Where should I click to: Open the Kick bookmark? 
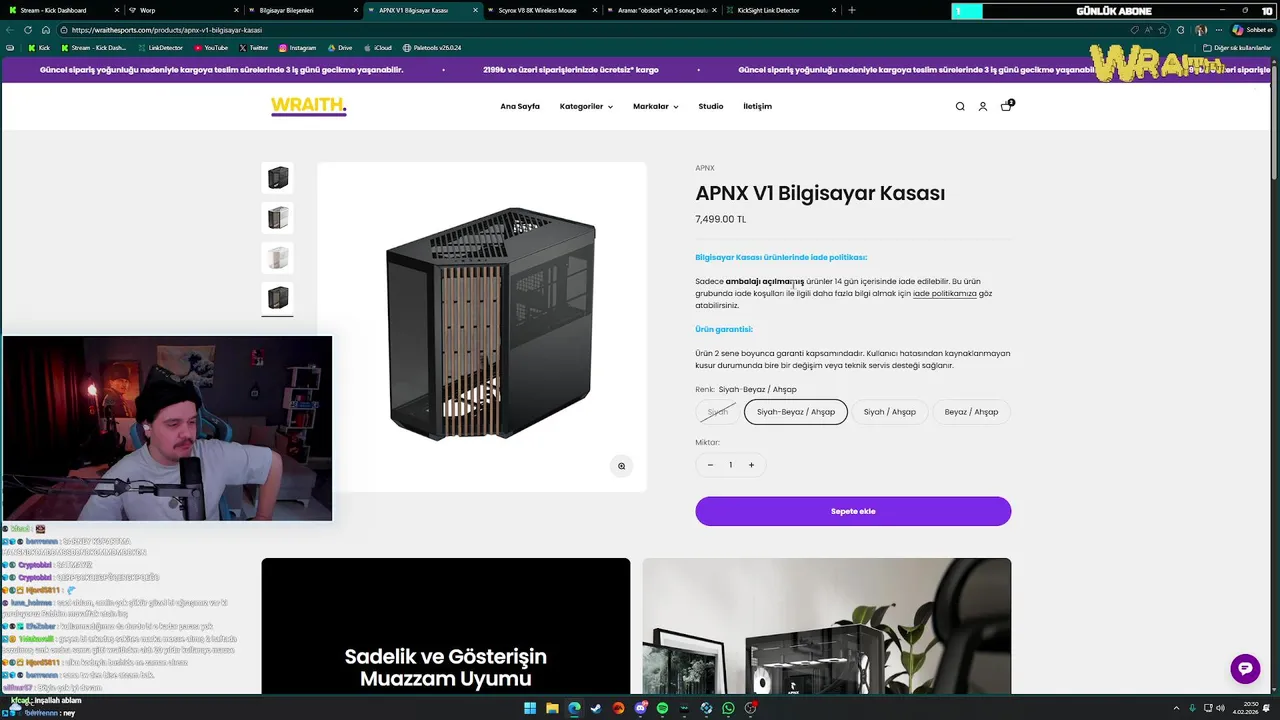[x=39, y=48]
